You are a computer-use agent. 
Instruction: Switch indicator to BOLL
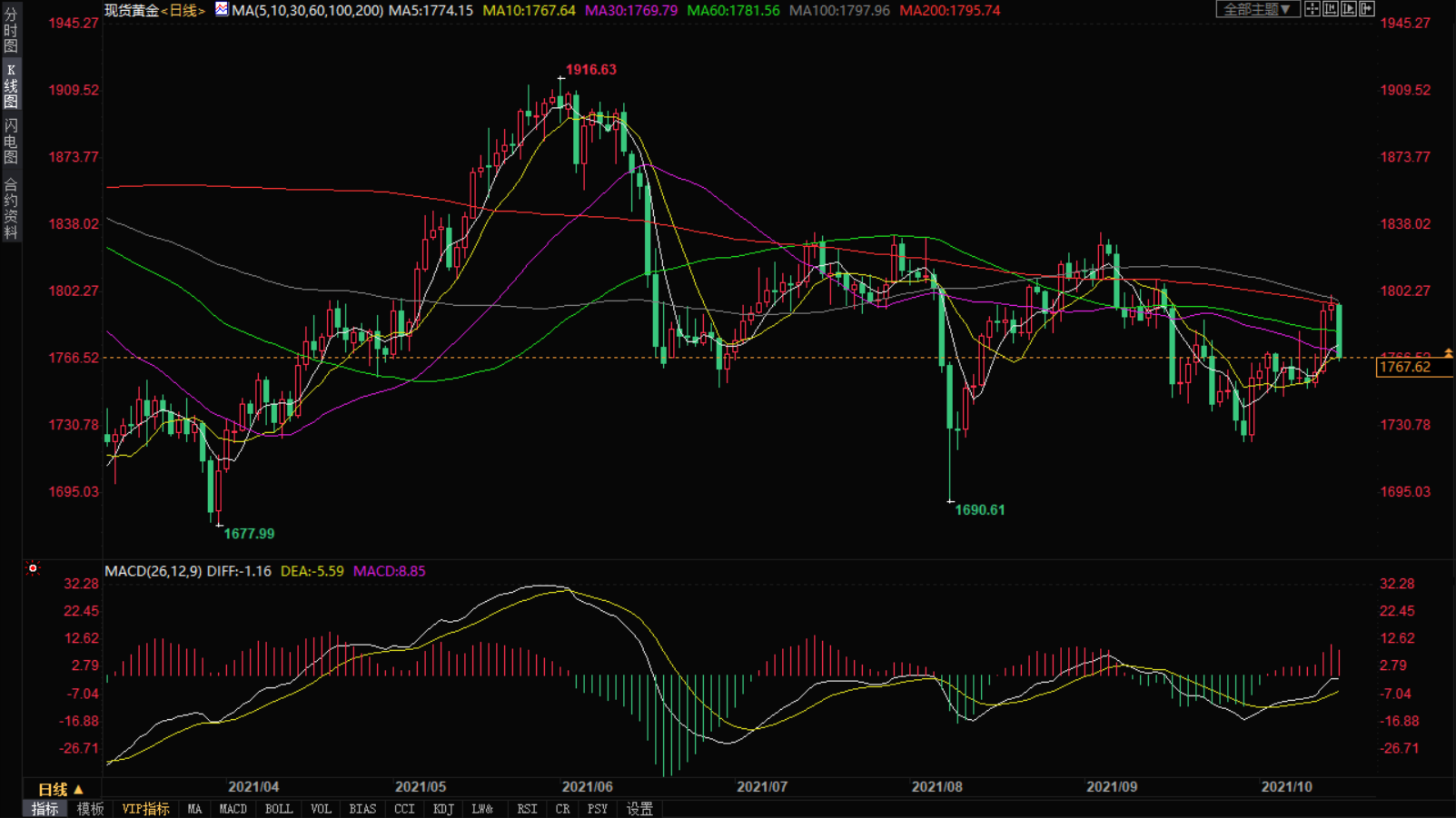point(278,809)
